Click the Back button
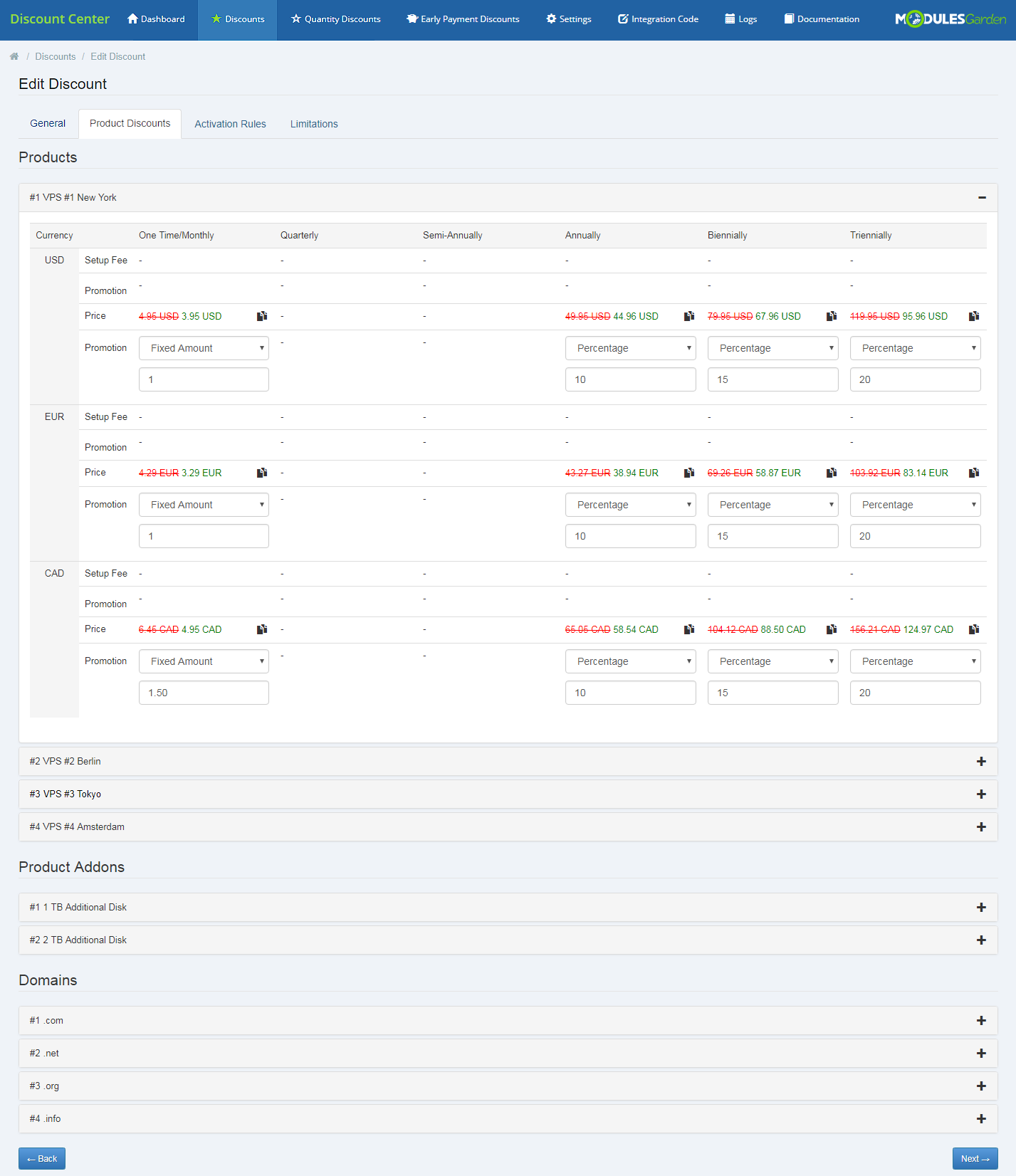The image size is (1016, 1176). pos(42,1158)
